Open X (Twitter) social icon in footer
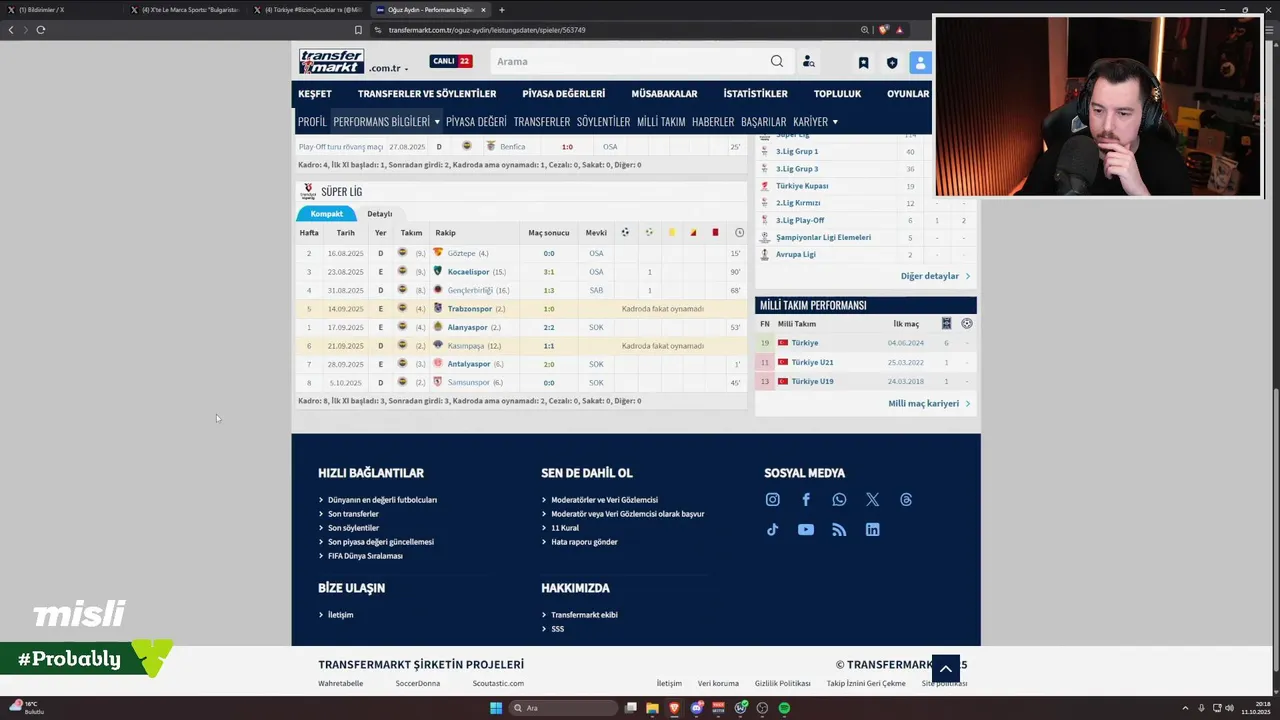Viewport: 1280px width, 720px height. click(x=872, y=500)
